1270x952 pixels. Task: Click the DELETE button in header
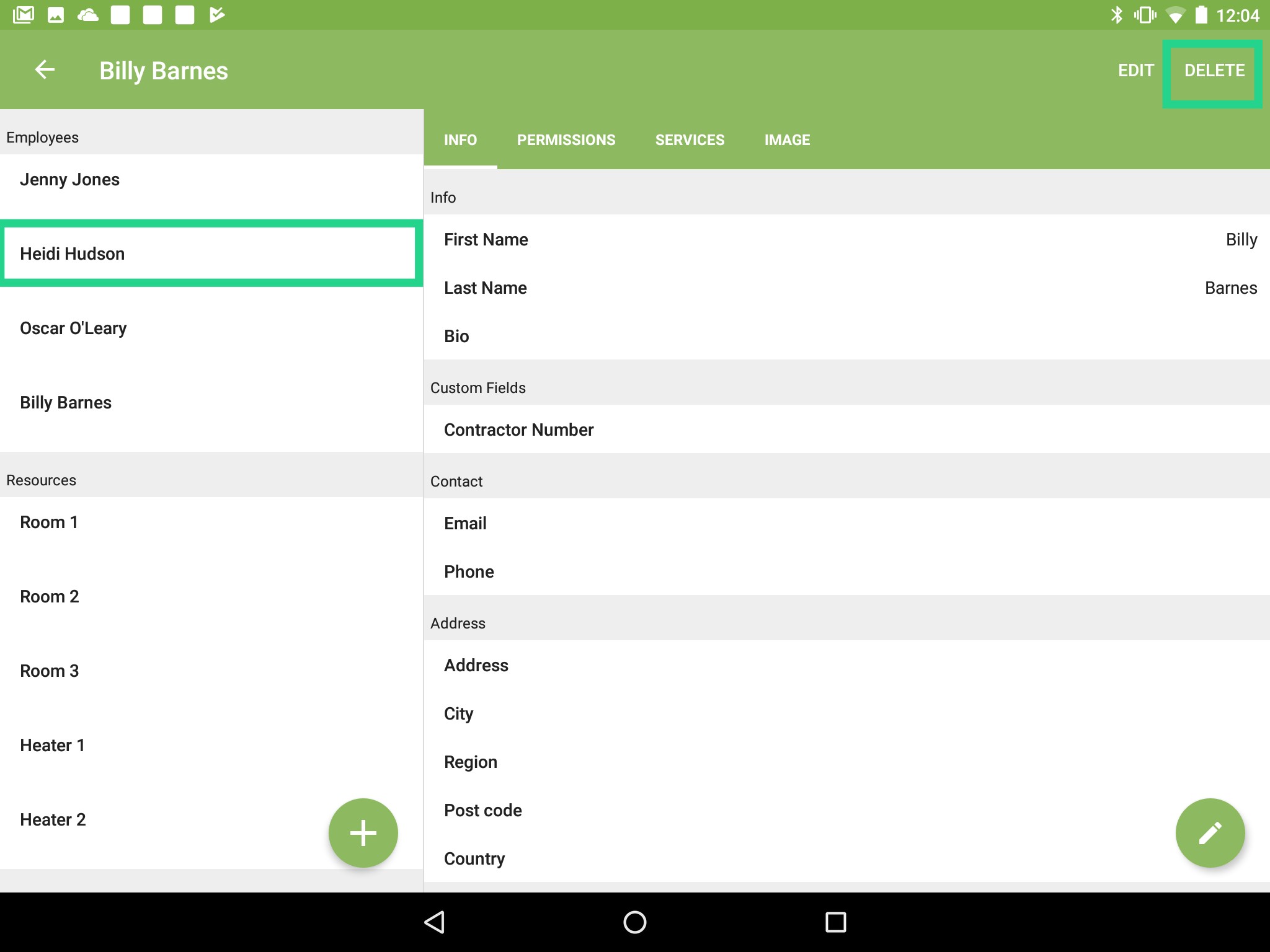point(1214,71)
